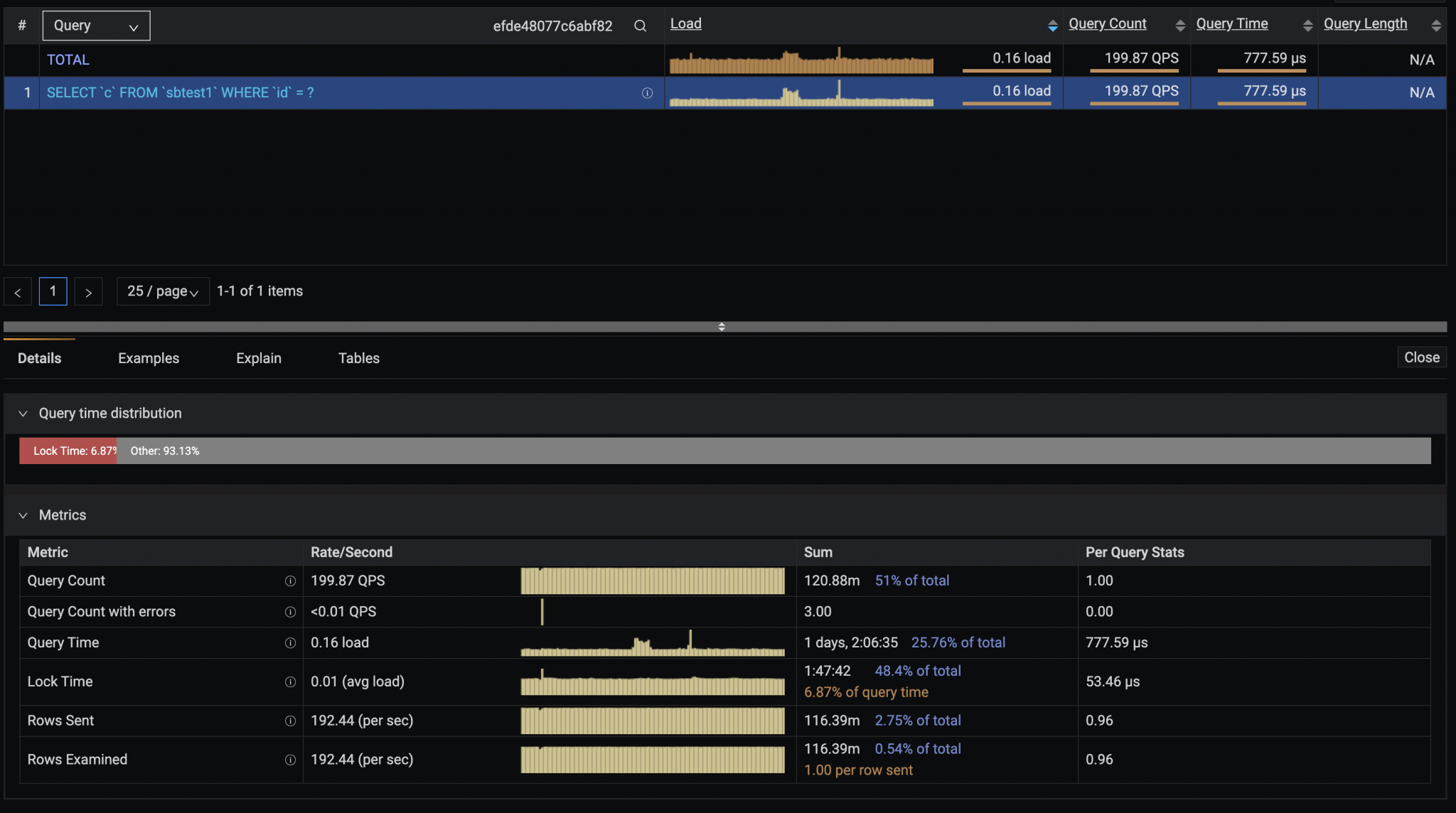Sort using the Query Length sort arrows

pyautogui.click(x=1438, y=25)
